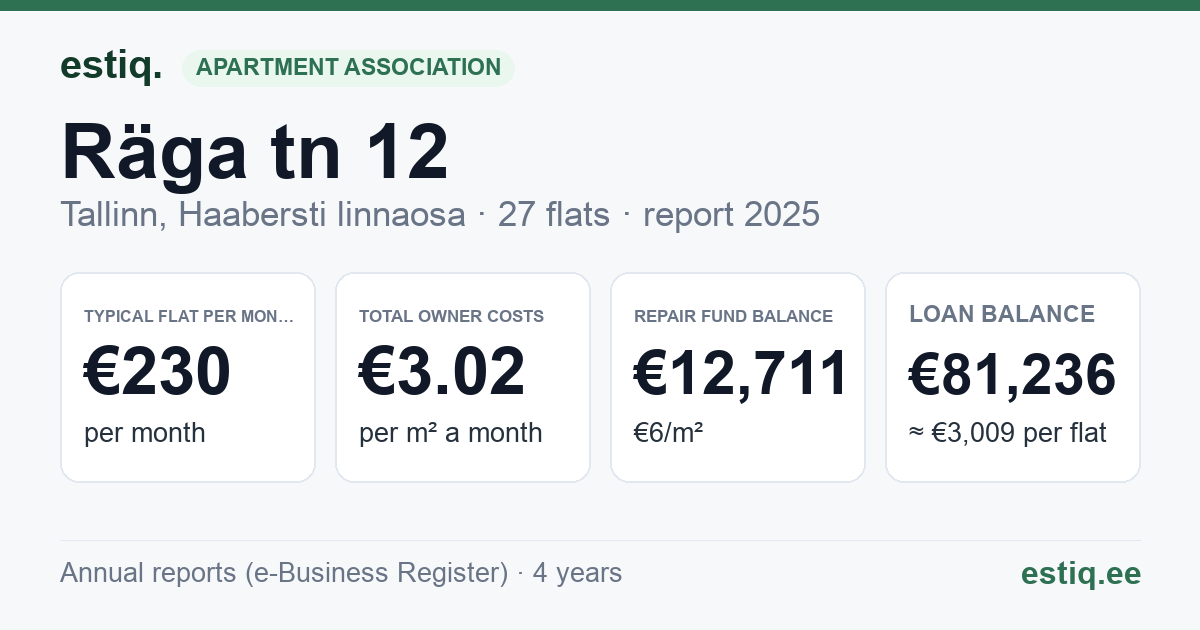The height and width of the screenshot is (630, 1200).
Task: Click the 'TYPICAL FLAT PER MON…' label
Action: (190, 316)
